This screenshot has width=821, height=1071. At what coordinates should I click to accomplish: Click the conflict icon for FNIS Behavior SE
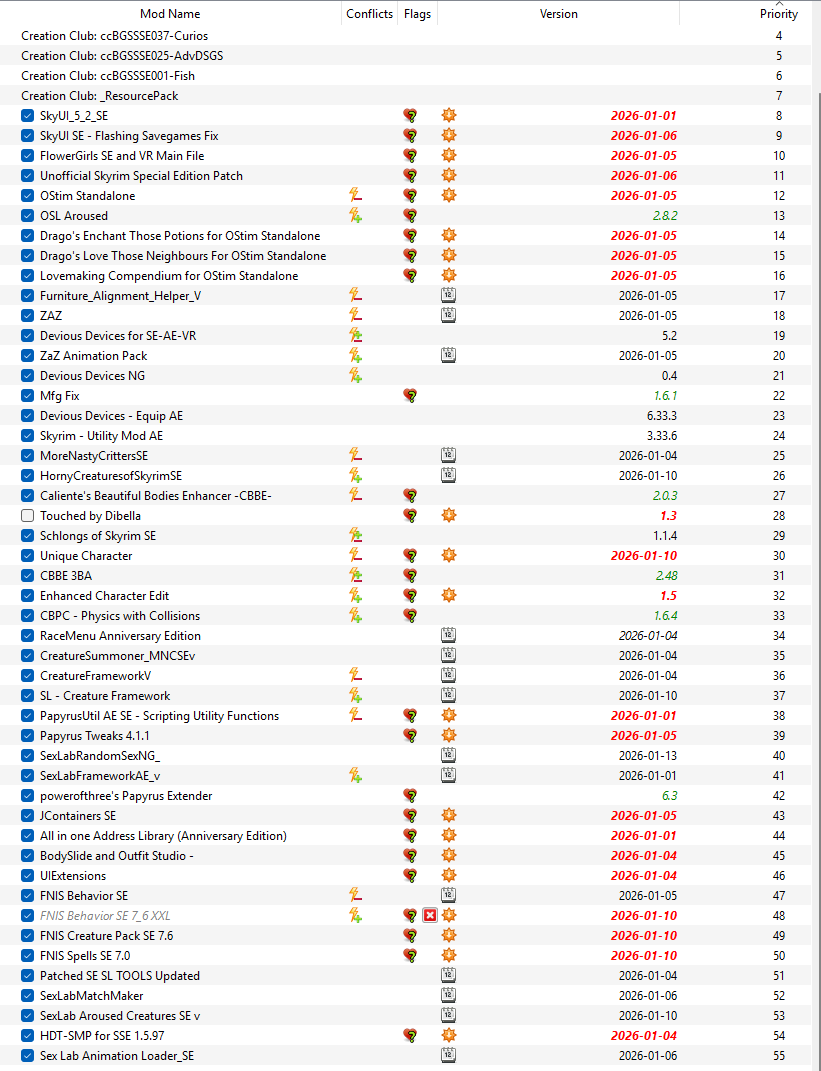click(355, 895)
